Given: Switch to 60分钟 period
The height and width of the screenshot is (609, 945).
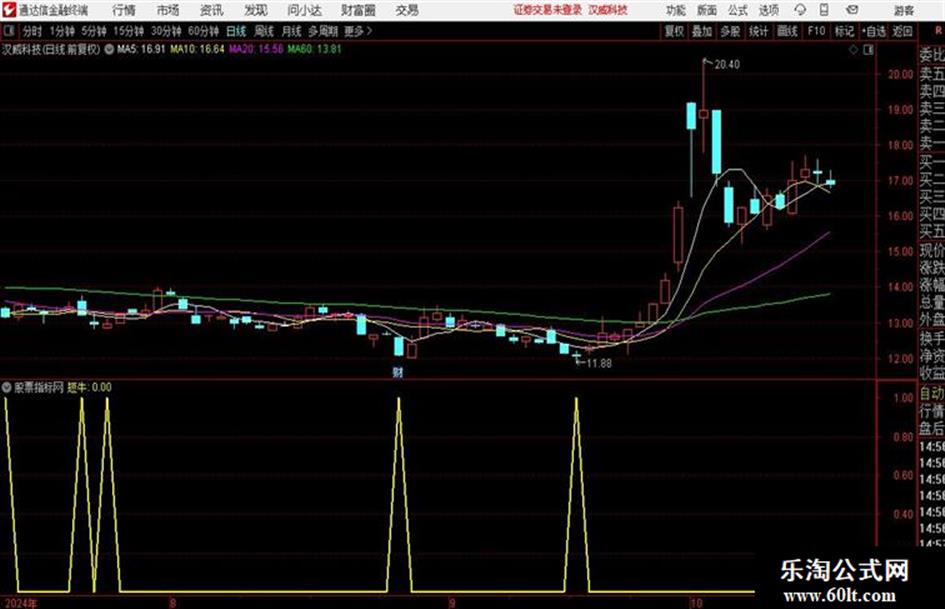Looking at the screenshot, I should pyautogui.click(x=204, y=31).
